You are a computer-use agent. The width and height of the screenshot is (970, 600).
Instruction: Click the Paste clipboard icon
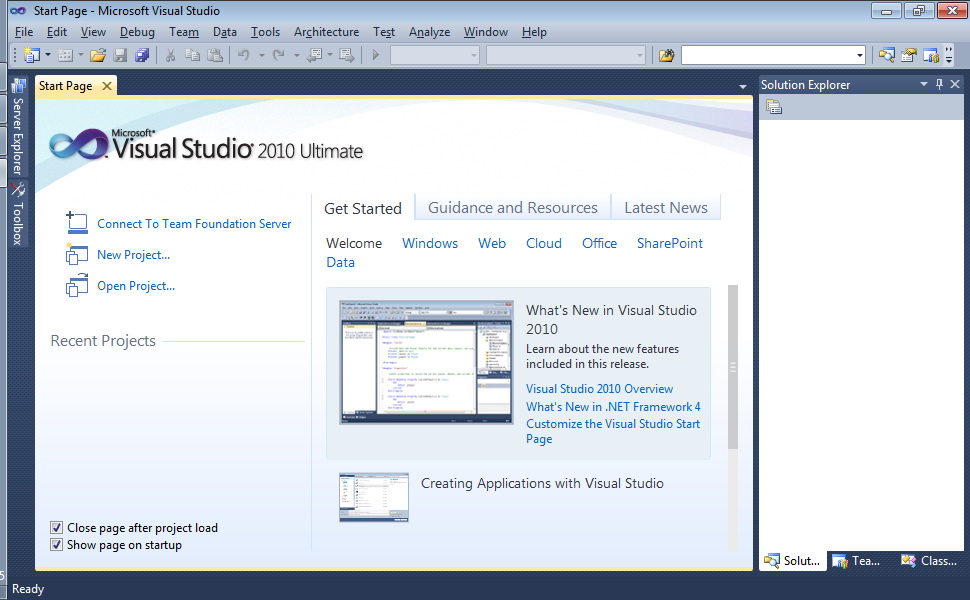tap(215, 55)
